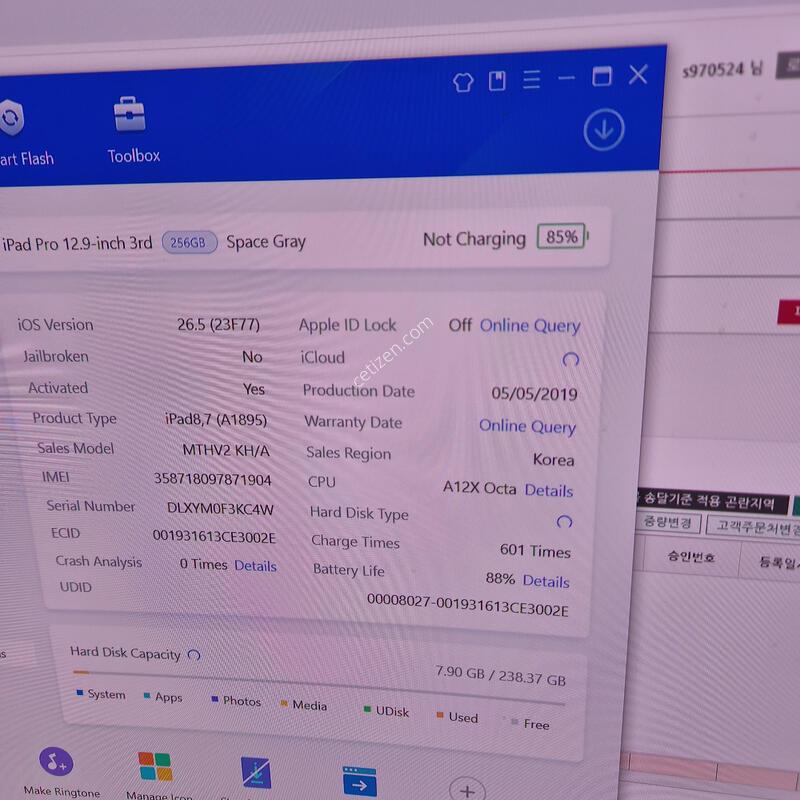Click the Apps legend swatch
The image size is (800, 800).
tap(147, 696)
